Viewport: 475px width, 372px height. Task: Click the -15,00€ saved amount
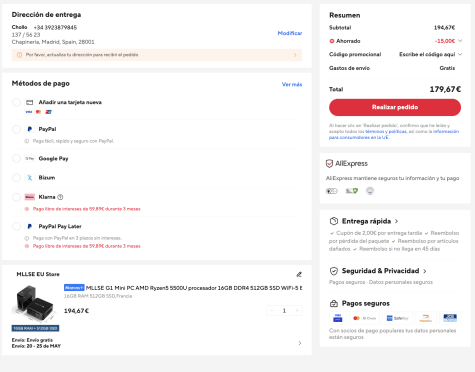tap(445, 41)
